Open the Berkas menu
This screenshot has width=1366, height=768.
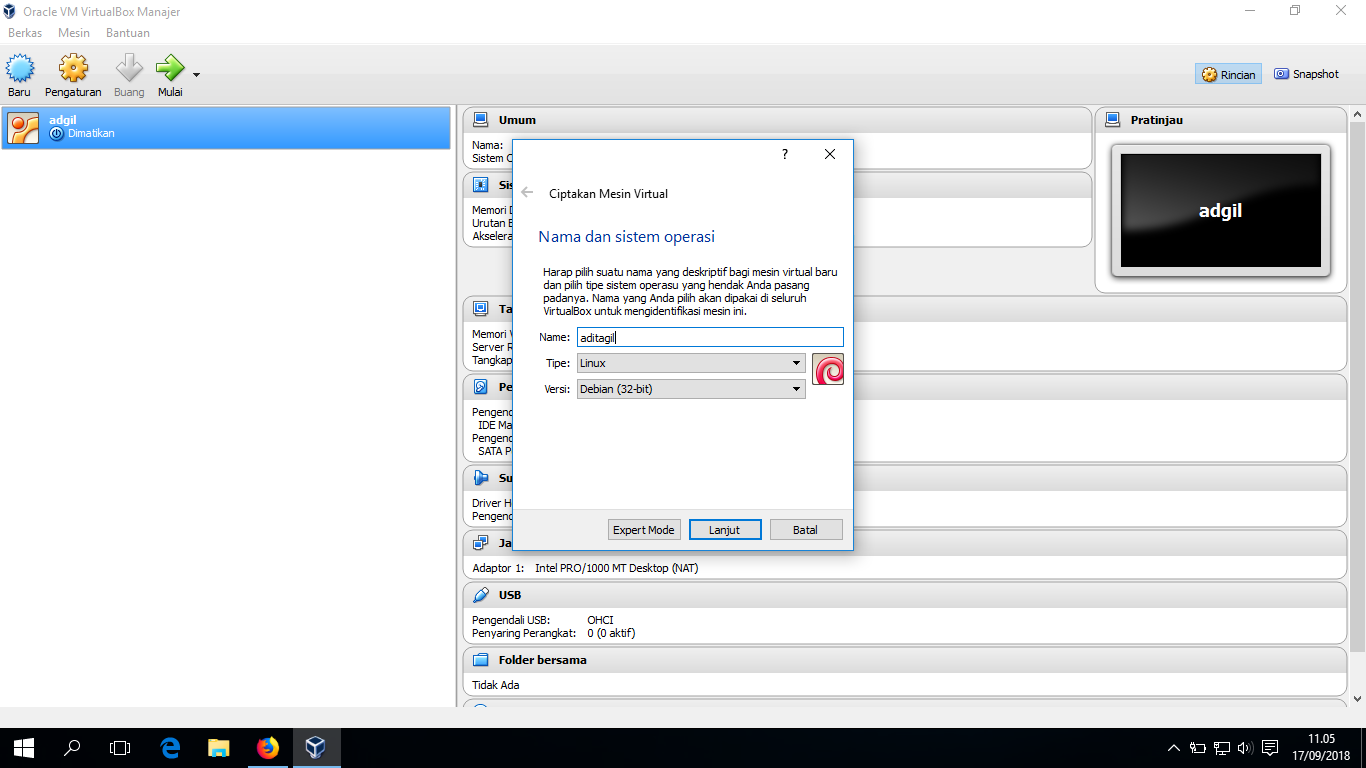25,32
